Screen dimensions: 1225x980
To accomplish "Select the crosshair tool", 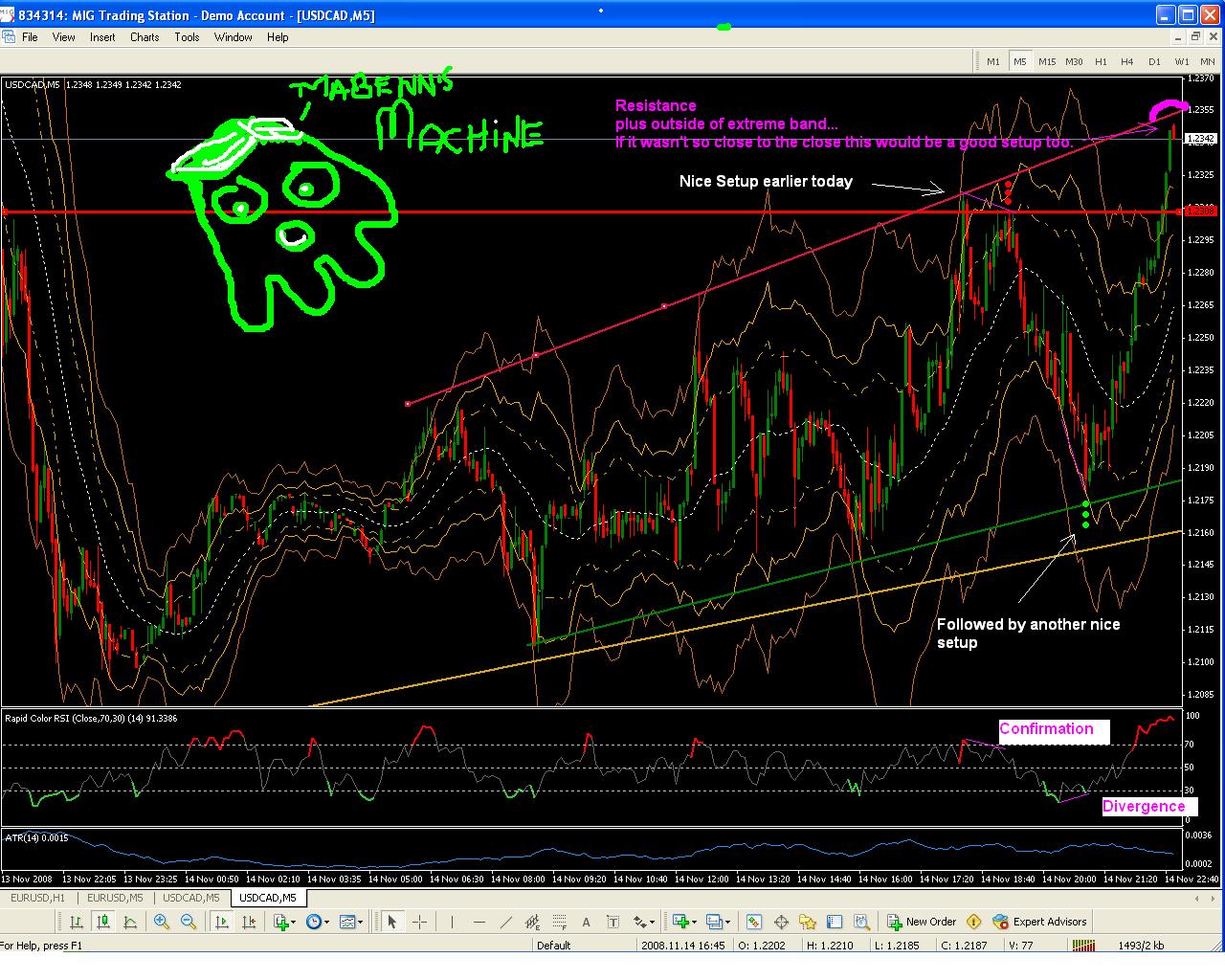I will (419, 922).
